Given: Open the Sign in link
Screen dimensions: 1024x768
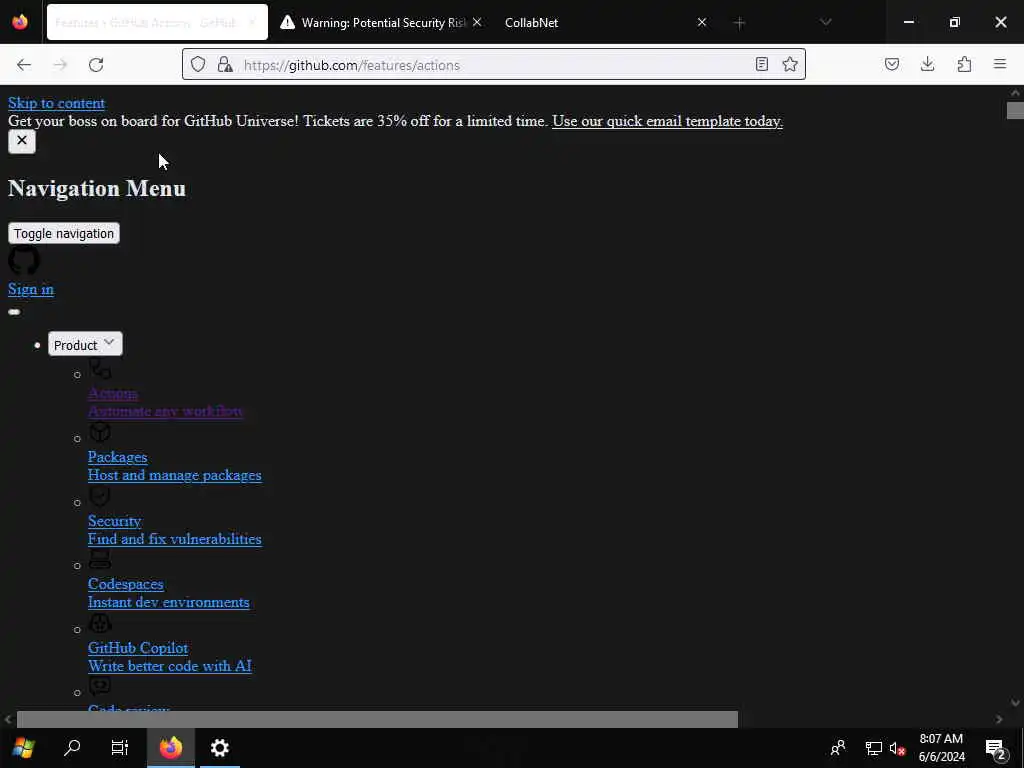Looking at the screenshot, I should [x=31, y=289].
